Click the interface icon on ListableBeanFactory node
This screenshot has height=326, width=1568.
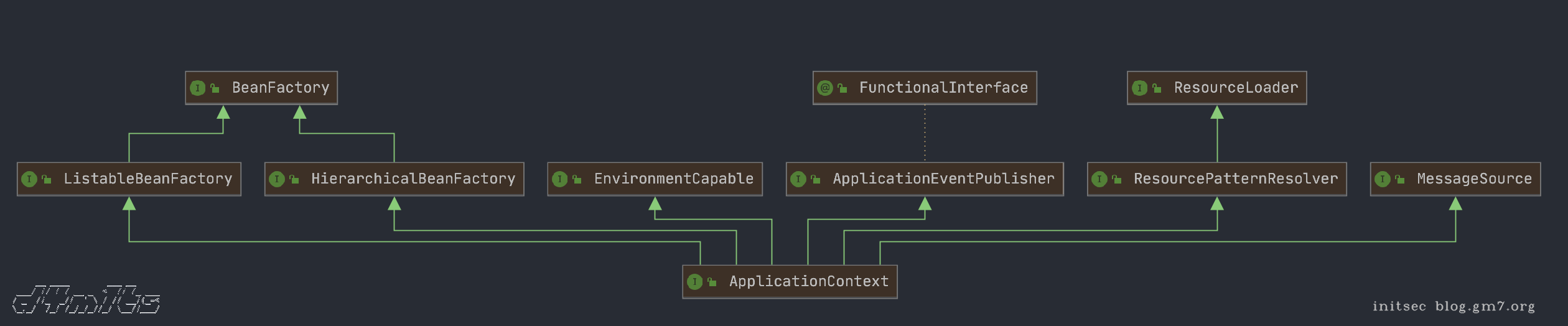(x=29, y=180)
